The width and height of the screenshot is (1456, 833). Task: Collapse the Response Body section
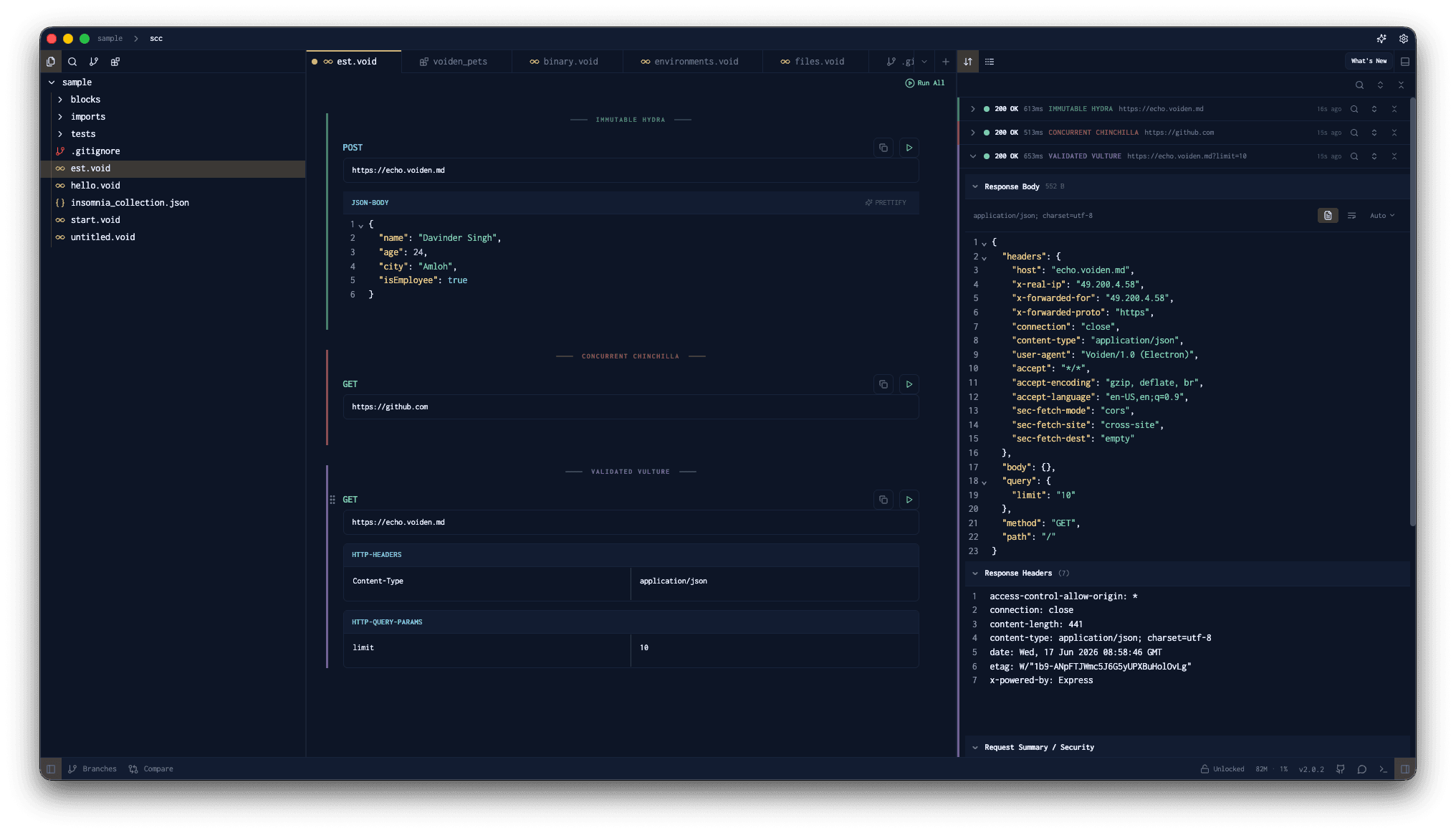point(975,186)
